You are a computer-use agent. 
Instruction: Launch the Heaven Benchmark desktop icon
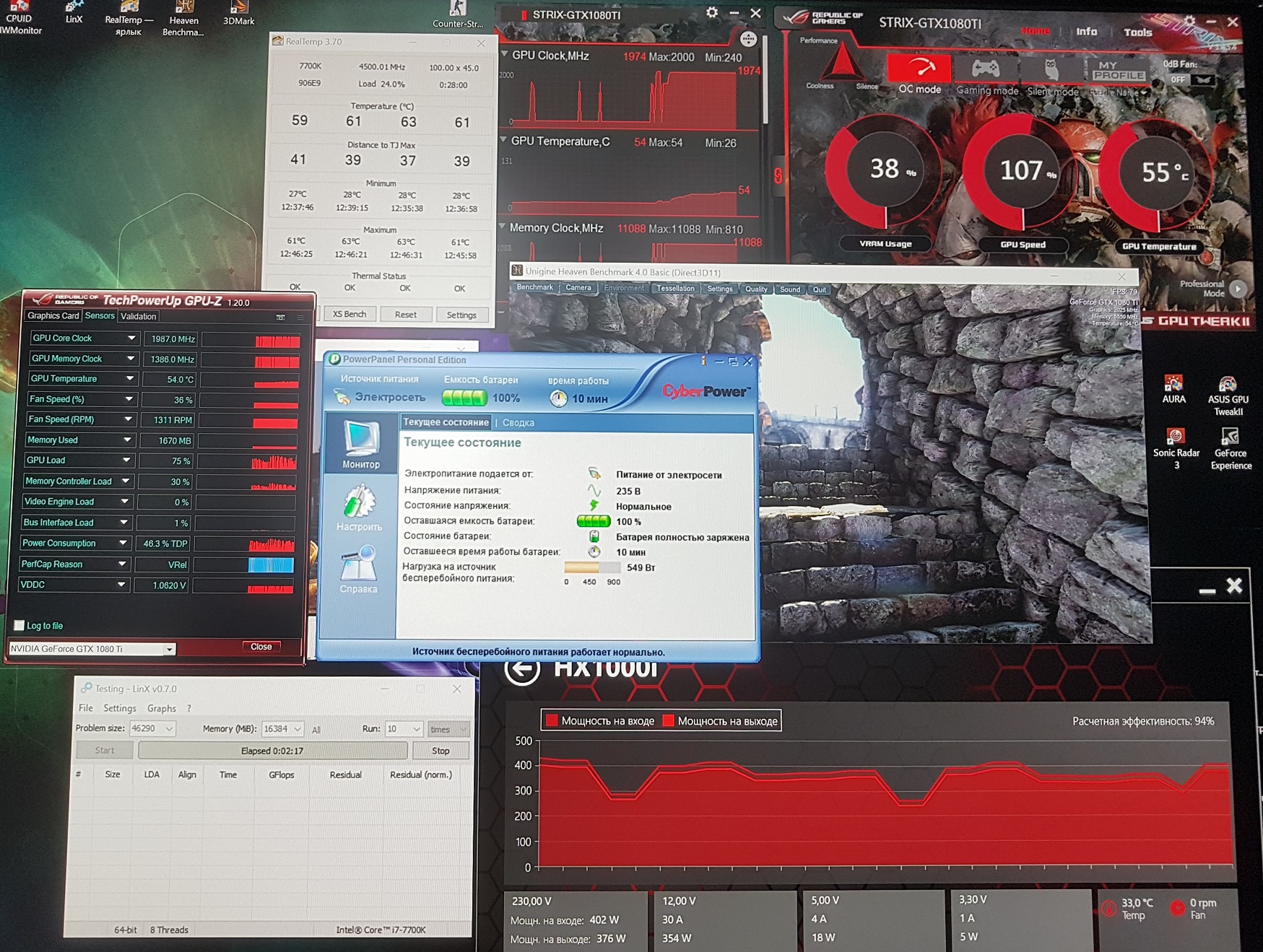tap(183, 18)
